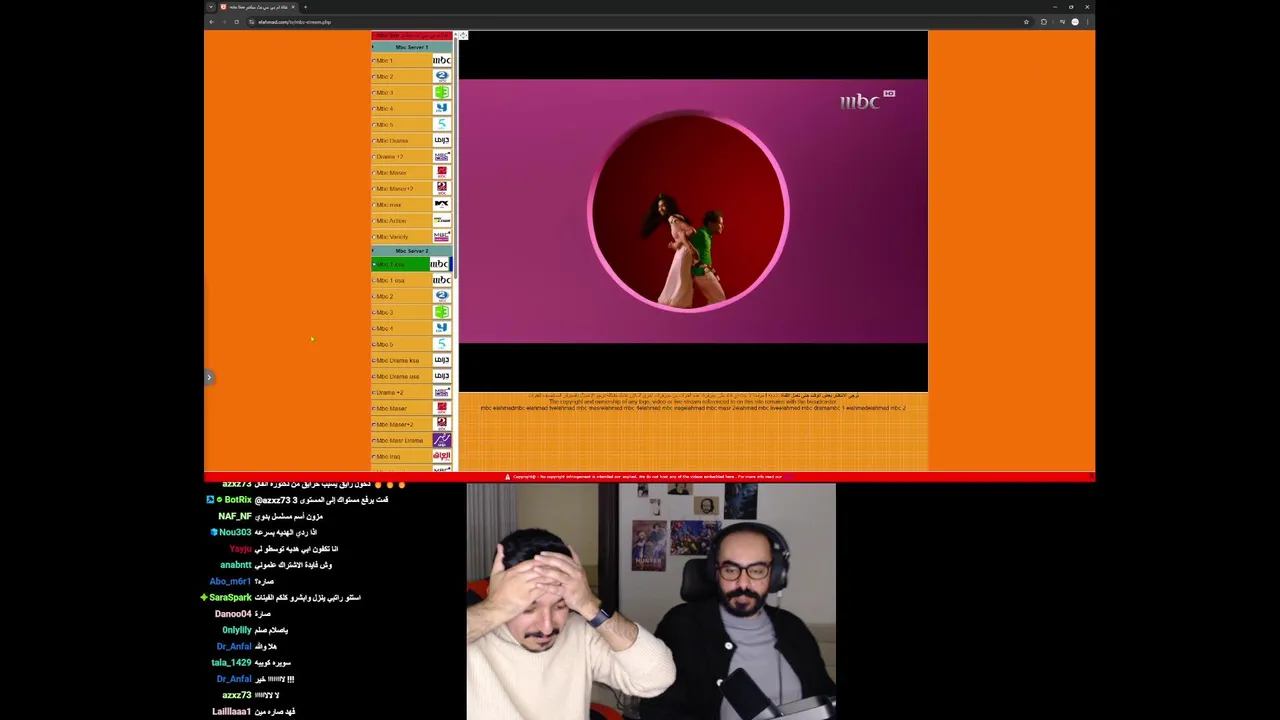Reload the page with the refresh icon
Viewport: 1280px width, 720px height.
[236, 22]
